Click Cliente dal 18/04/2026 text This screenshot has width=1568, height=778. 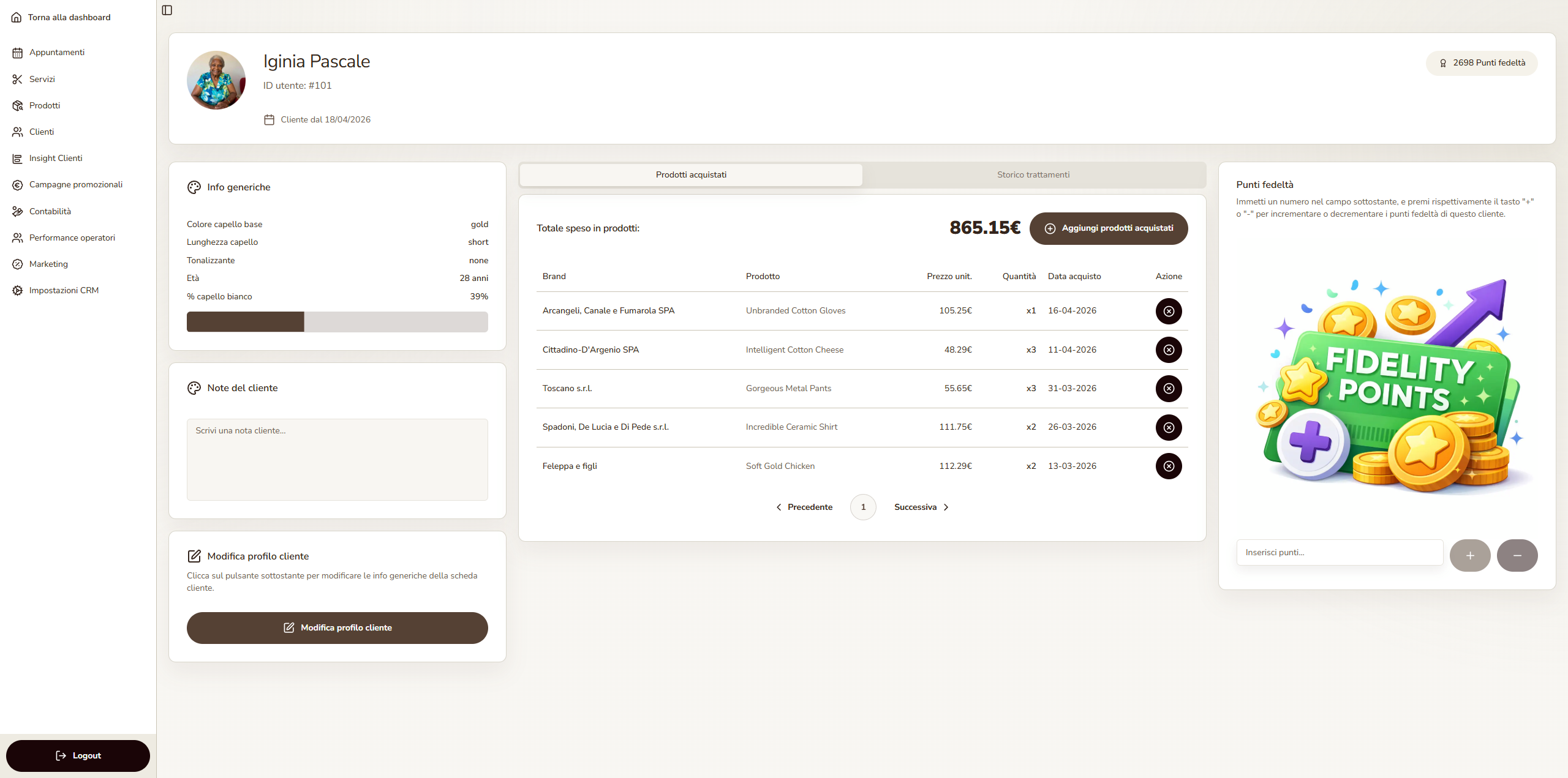tap(325, 120)
